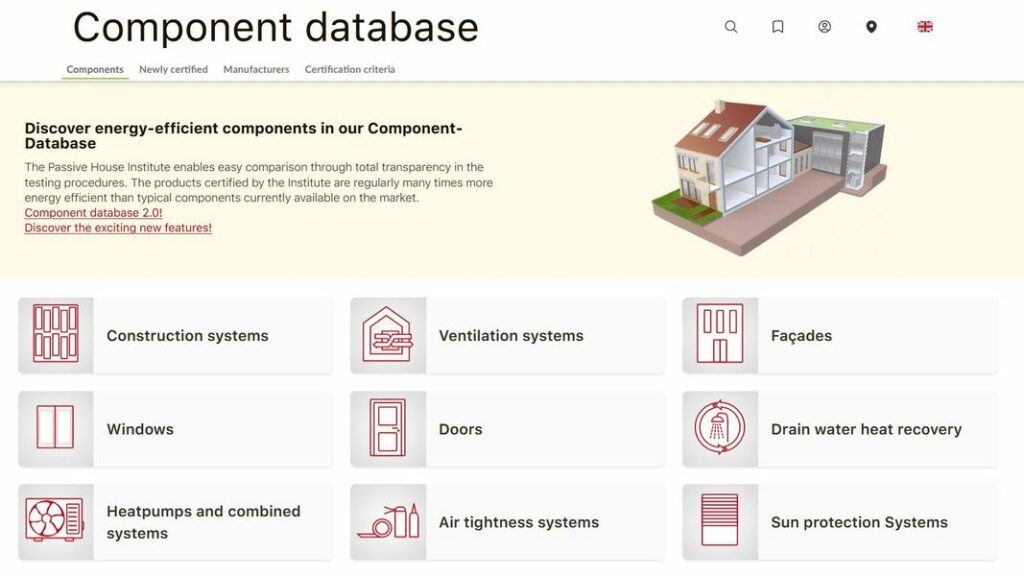
Task: Open Discover the exciting new features link
Action: (x=118, y=228)
